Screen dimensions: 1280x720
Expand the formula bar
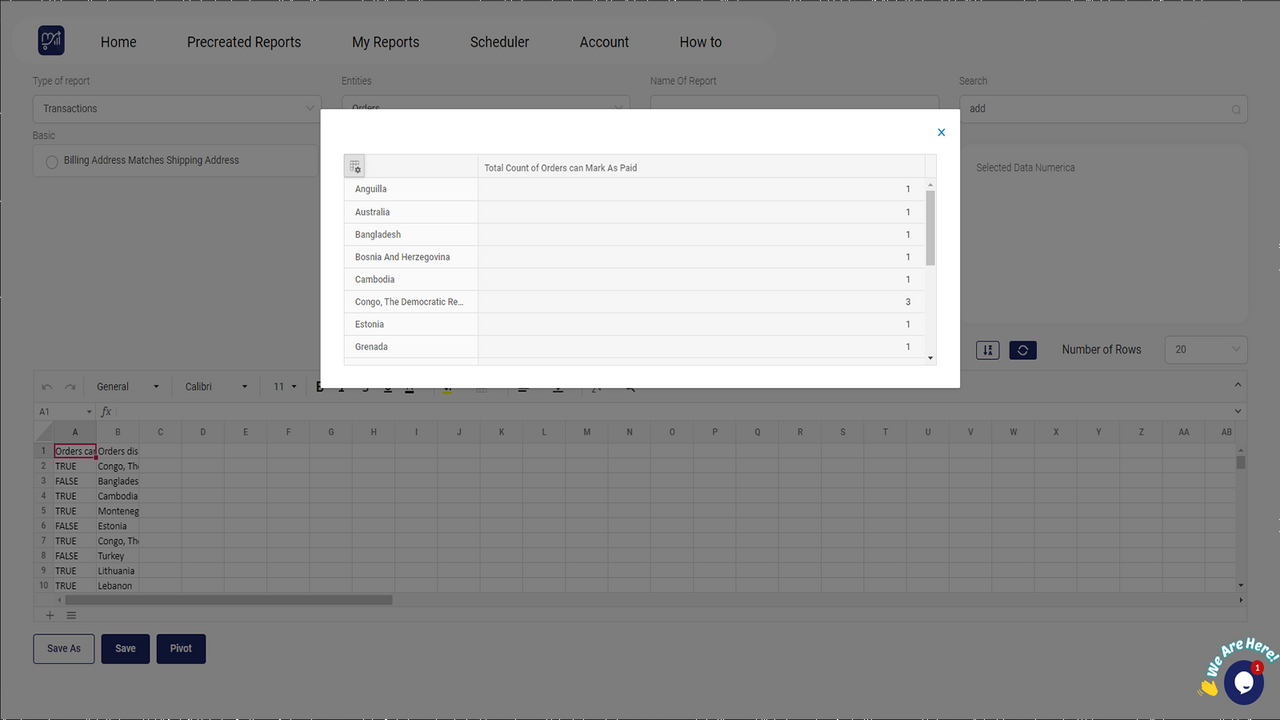point(1238,411)
